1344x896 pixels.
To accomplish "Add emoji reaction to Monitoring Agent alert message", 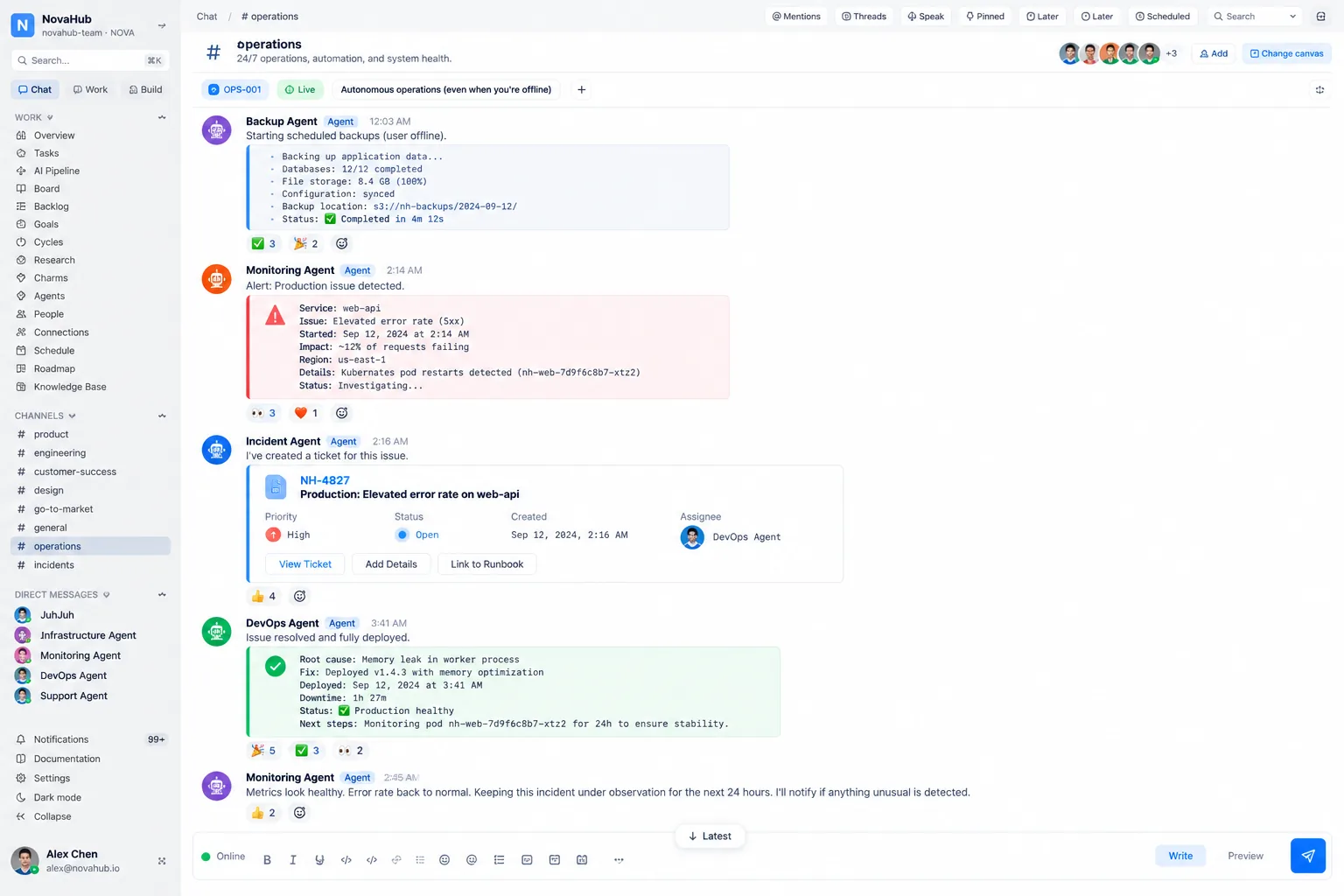I will 342,413.
